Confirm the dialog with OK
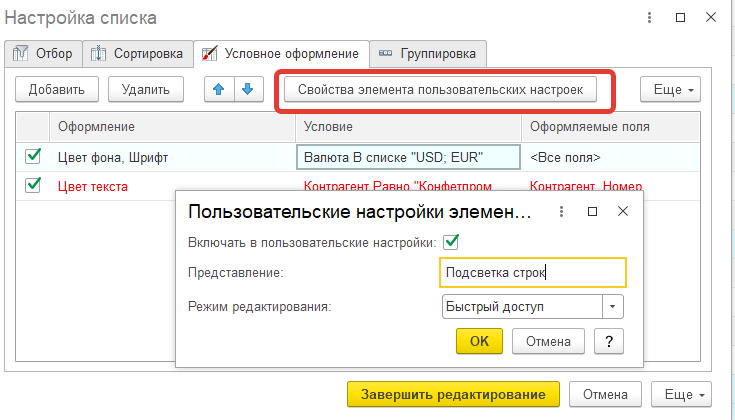The width and height of the screenshot is (735, 420). point(479,341)
